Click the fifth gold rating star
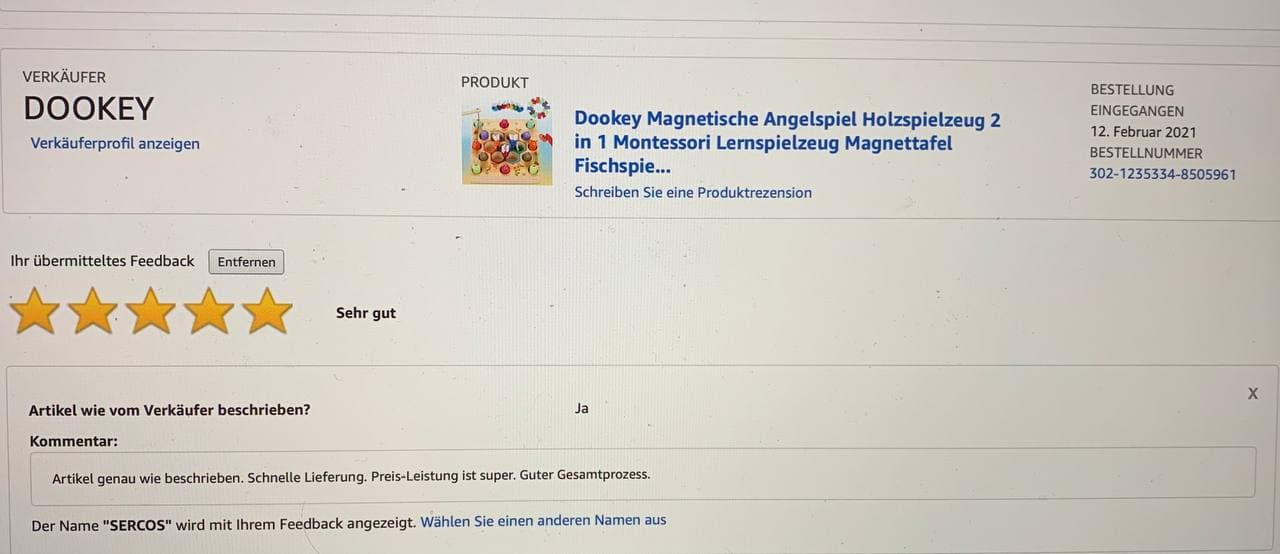This screenshot has height=554, width=1280. pos(267,311)
